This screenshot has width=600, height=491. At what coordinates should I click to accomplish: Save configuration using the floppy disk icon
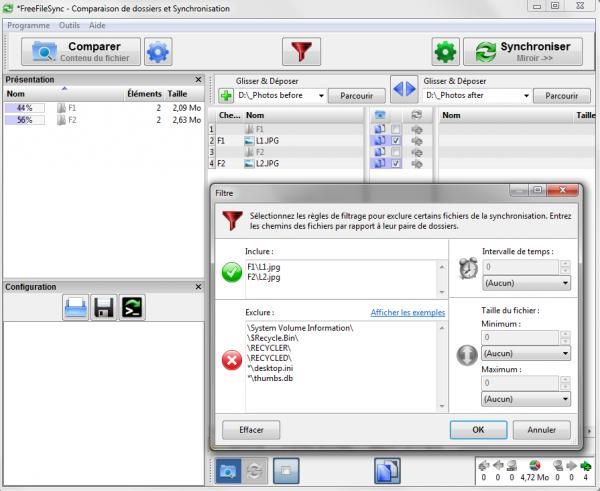(x=104, y=307)
